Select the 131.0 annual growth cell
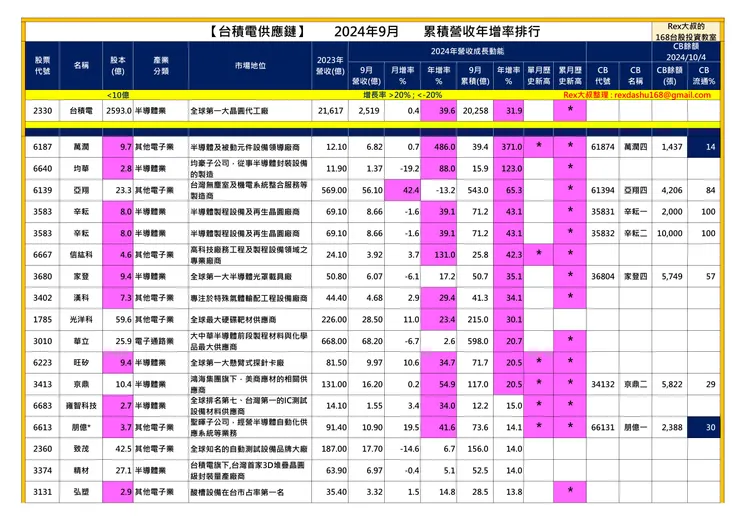 pyautogui.click(x=439, y=255)
